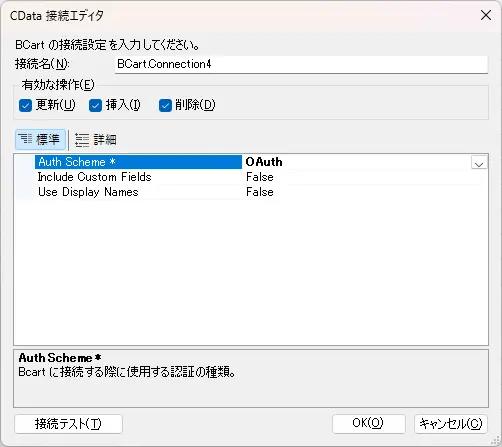This screenshot has height=447, width=502.
Task: Disable the 削除(D) checkbox
Action: pos(165,106)
